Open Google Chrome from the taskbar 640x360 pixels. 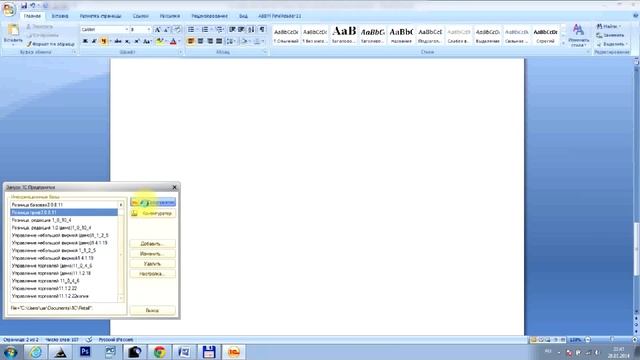coord(160,351)
